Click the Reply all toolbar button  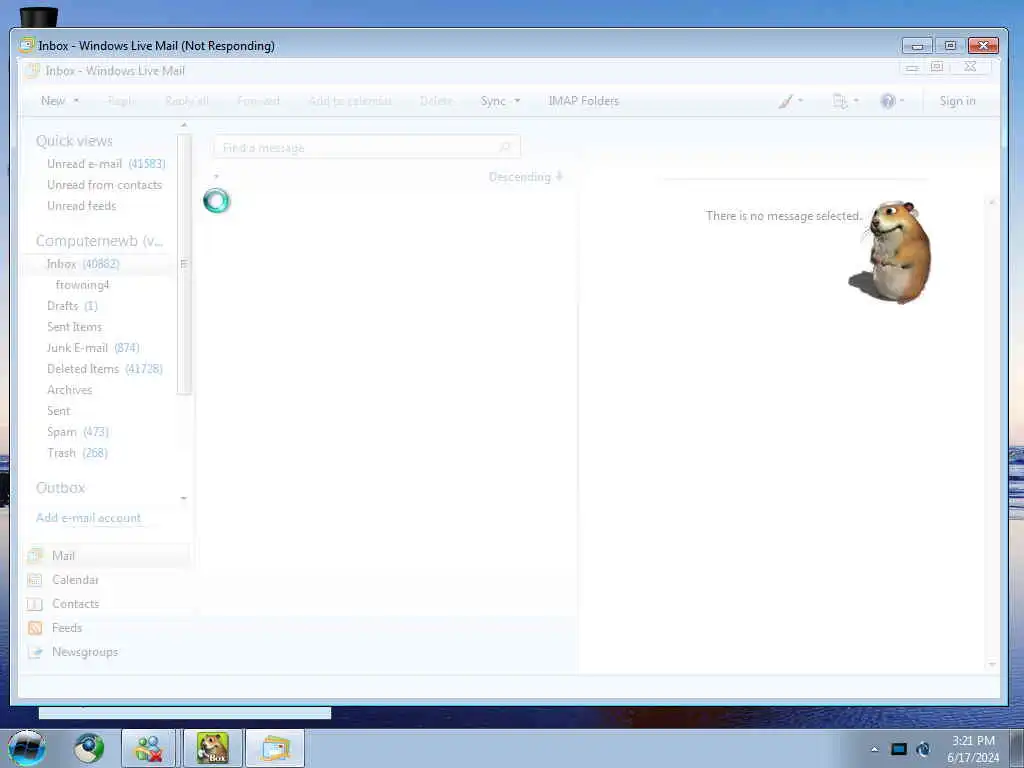[187, 101]
